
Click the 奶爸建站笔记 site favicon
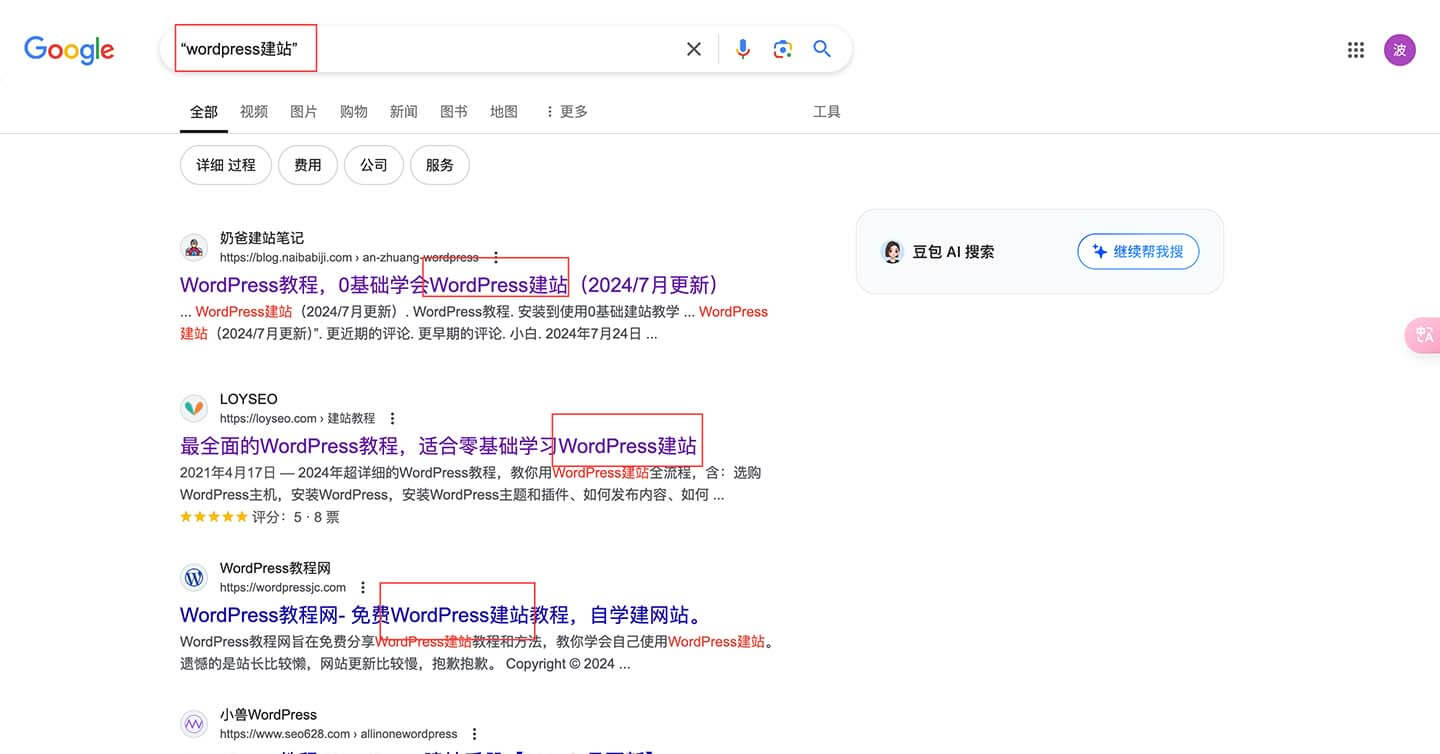tap(194, 248)
